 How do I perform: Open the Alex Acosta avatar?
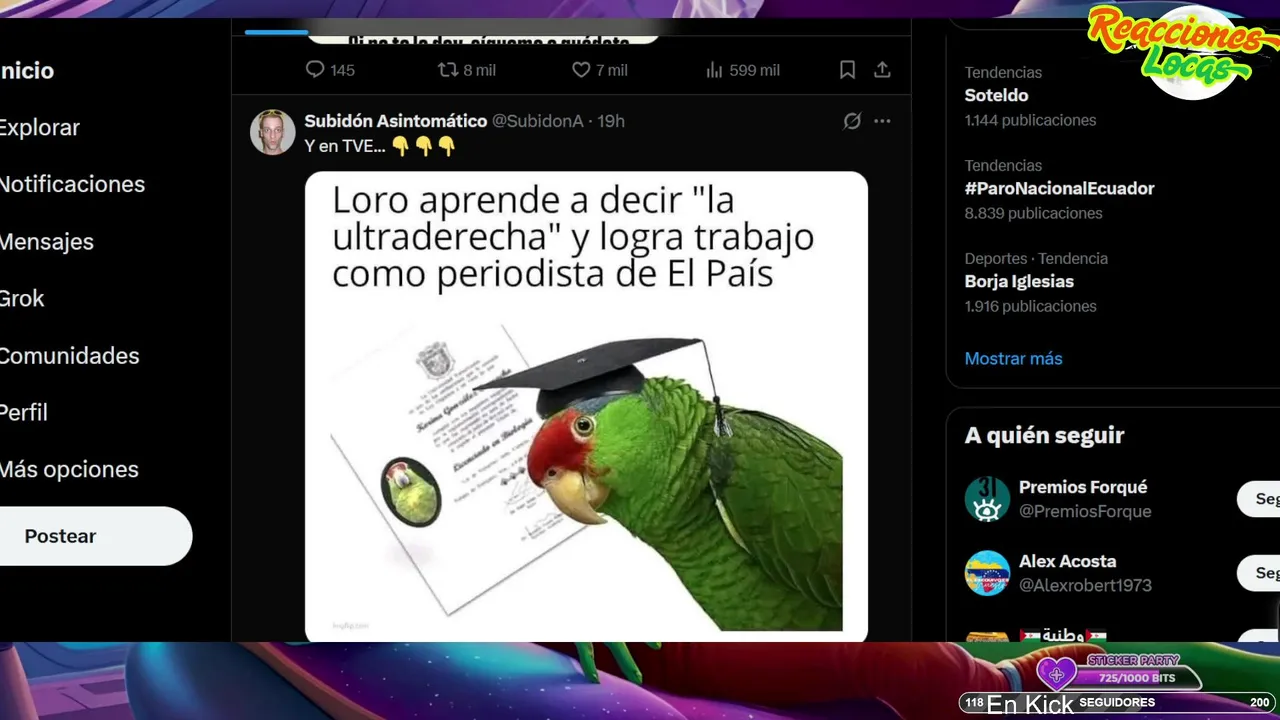coord(987,573)
